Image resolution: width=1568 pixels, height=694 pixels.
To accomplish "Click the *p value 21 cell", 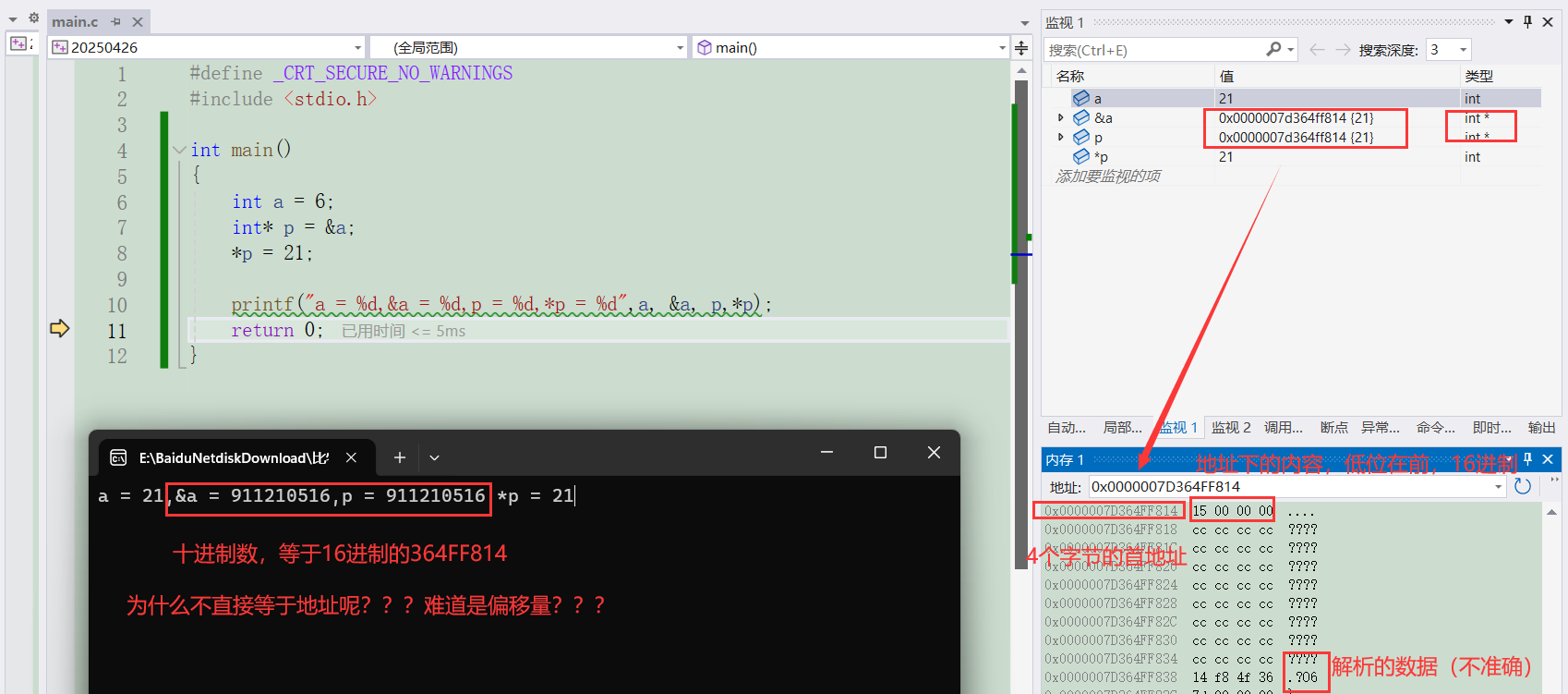I will (x=1226, y=156).
